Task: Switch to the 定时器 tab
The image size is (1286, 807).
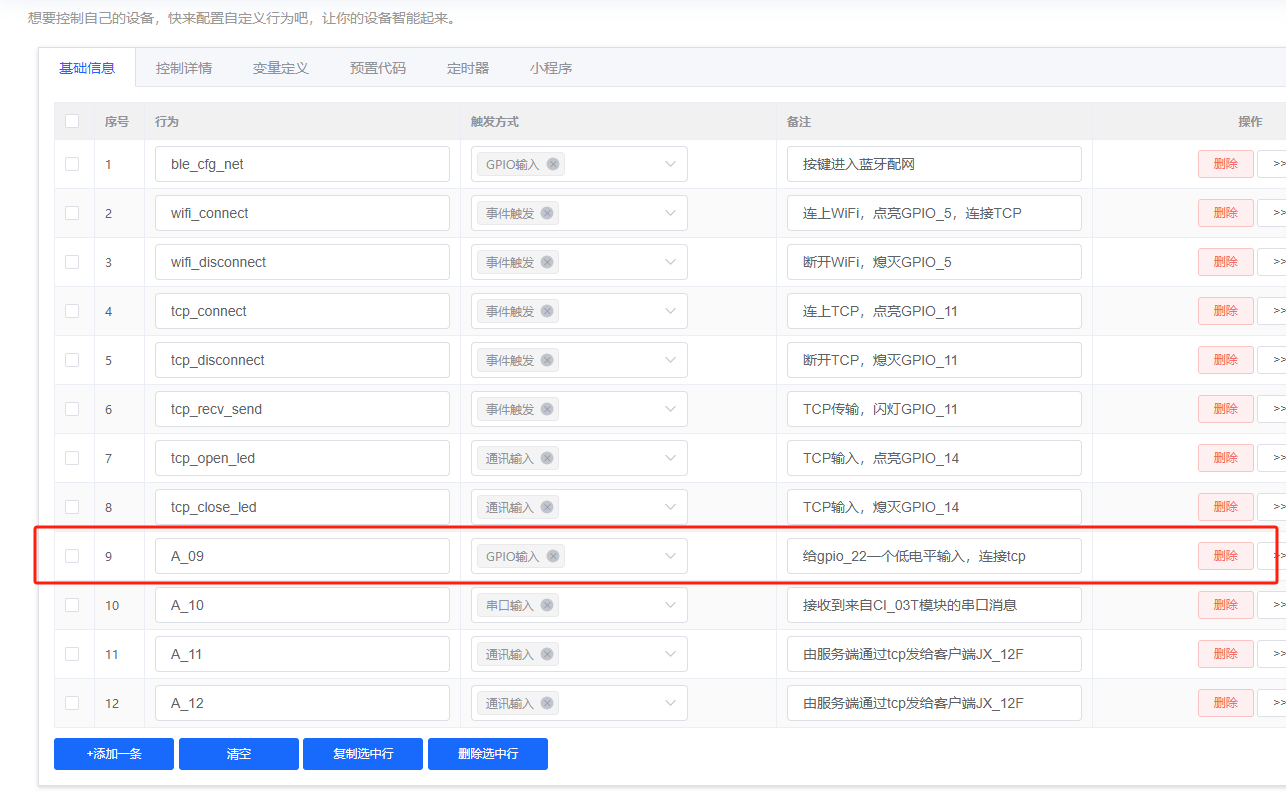Action: point(466,68)
